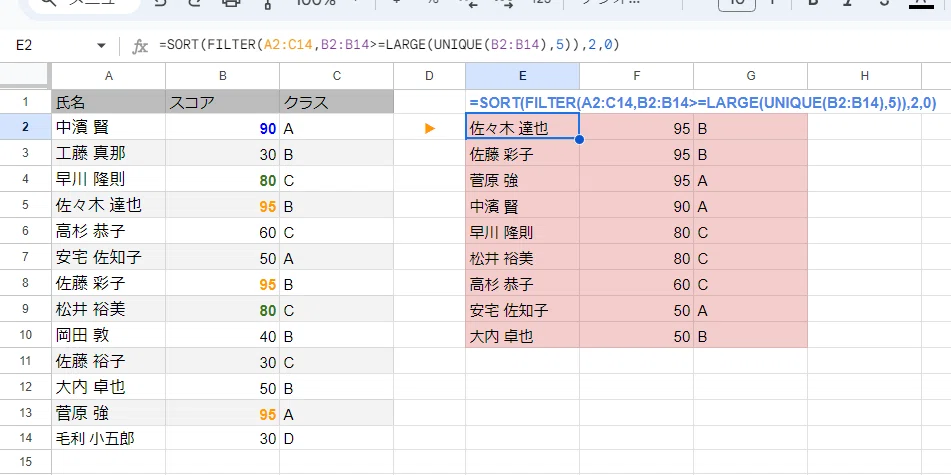
Task: Click into the formula bar text
Action: pos(388,45)
